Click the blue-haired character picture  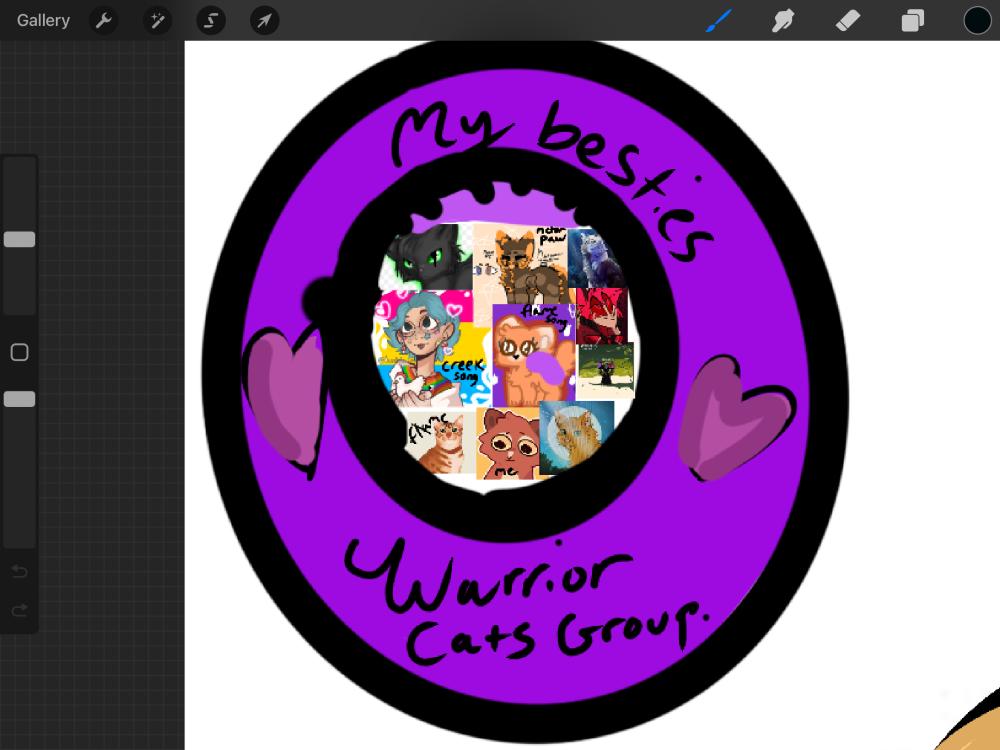click(424, 349)
